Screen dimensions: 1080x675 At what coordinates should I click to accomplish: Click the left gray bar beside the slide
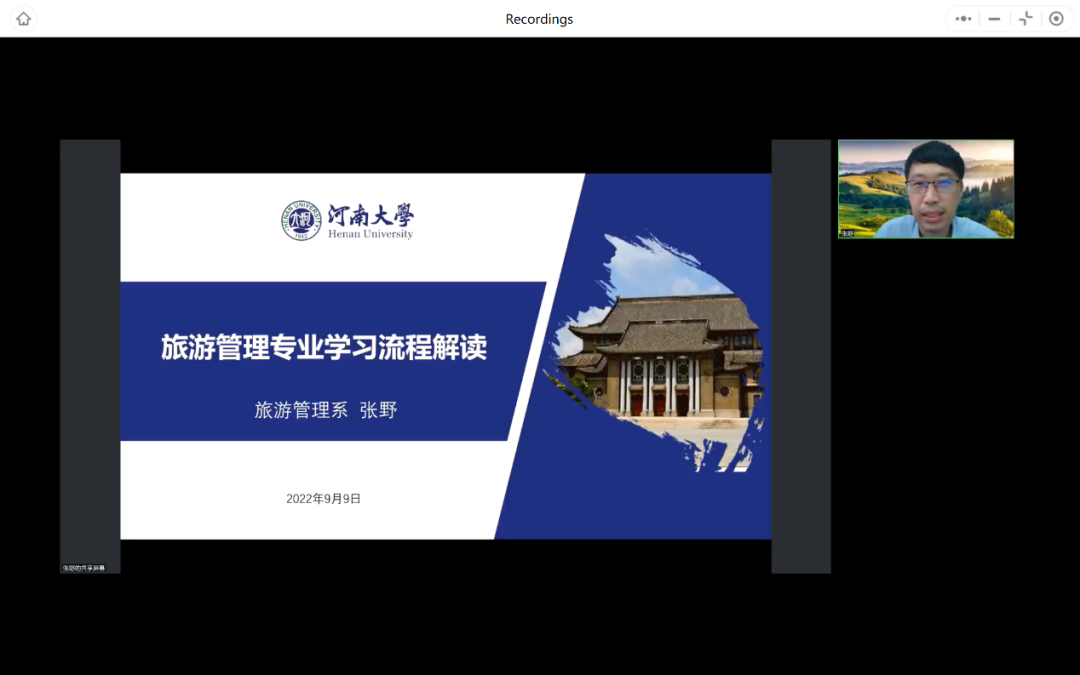(x=90, y=350)
